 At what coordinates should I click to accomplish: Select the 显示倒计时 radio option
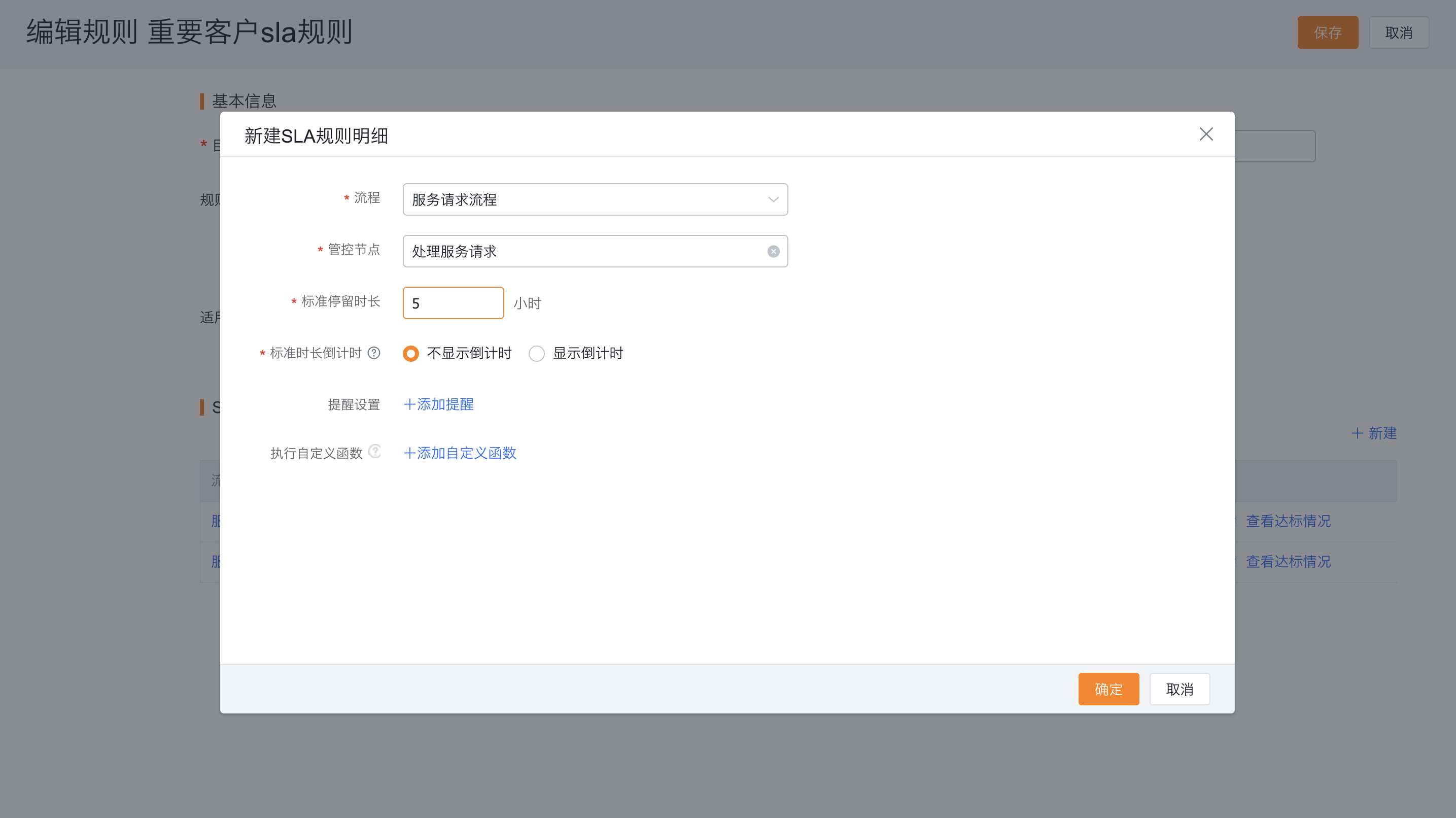click(x=536, y=353)
